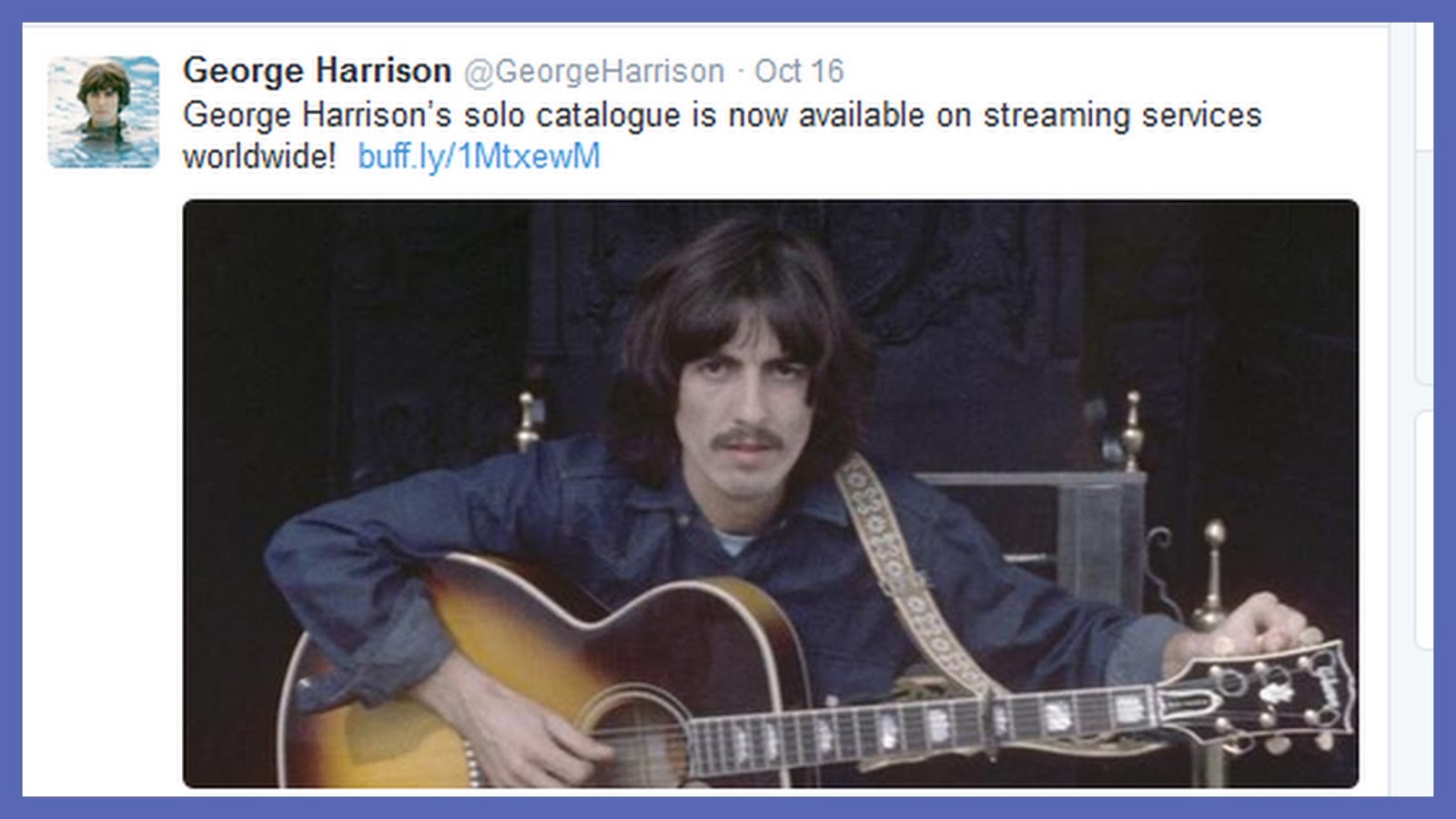Viewport: 1456px width, 819px height.
Task: Open the Oct 16 timestamp permalink
Action: tap(799, 71)
